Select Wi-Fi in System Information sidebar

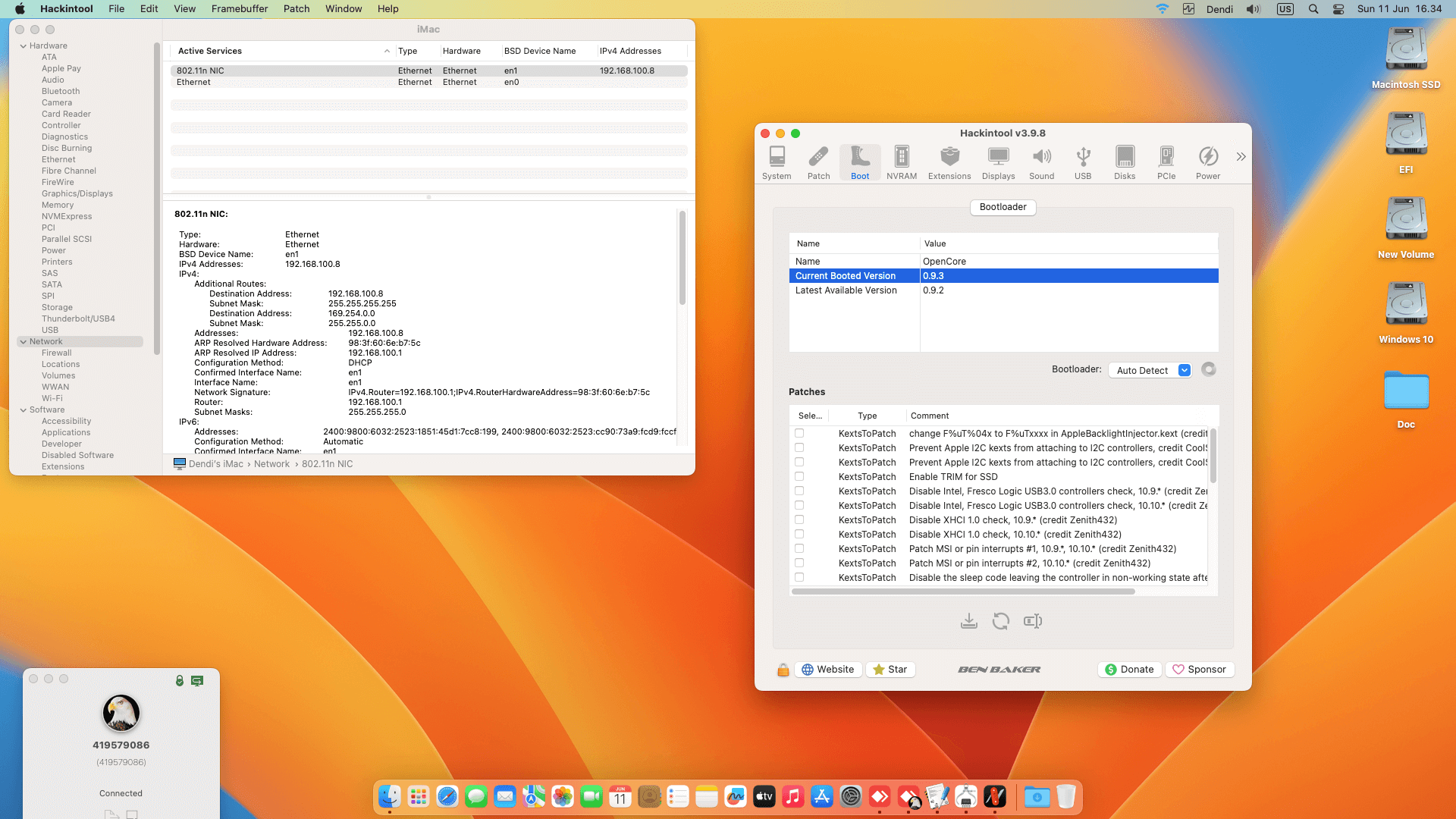click(52, 398)
